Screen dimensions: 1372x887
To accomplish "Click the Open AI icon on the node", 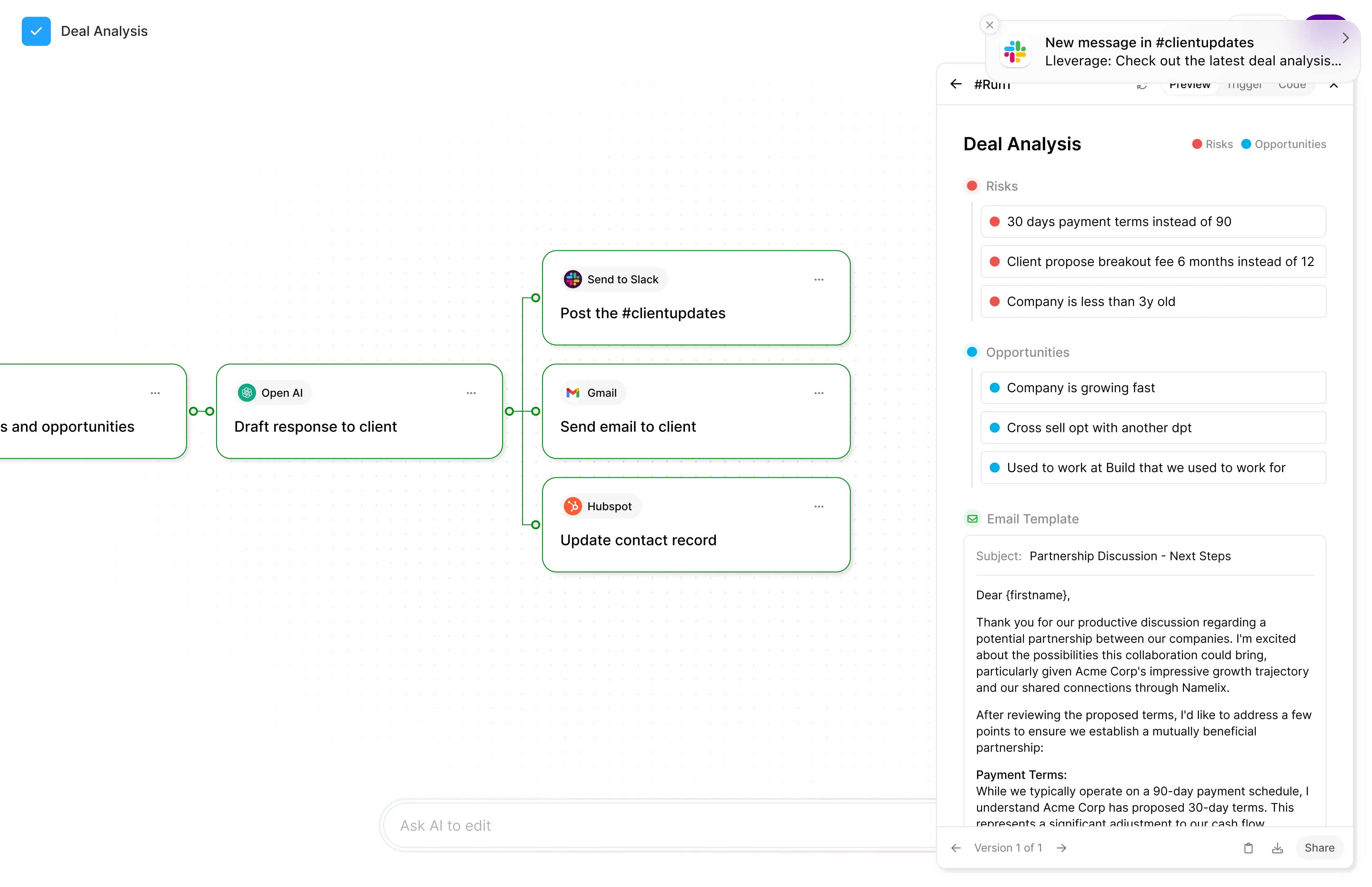I will 247,393.
